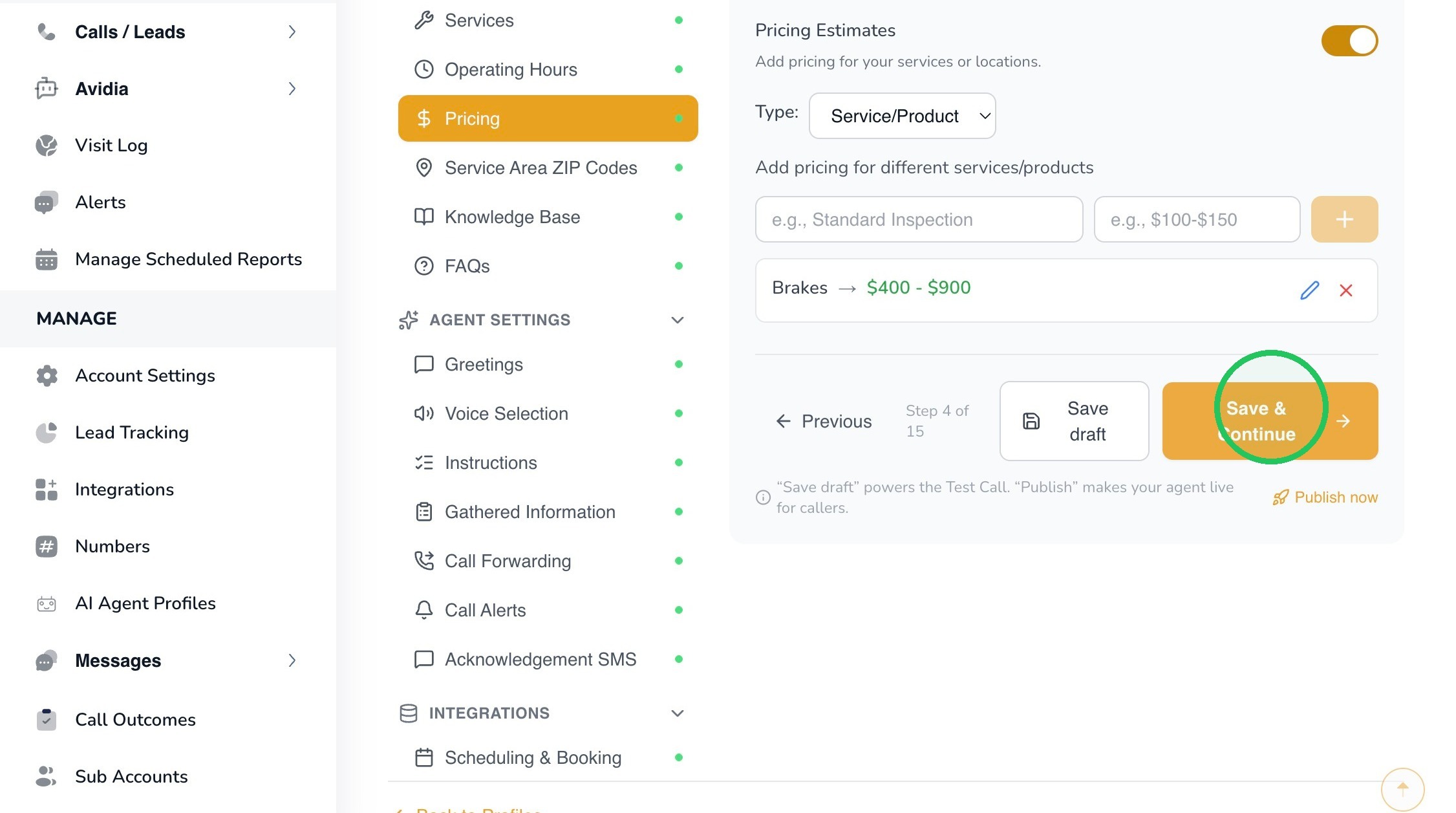Image resolution: width=1456 pixels, height=813 pixels.
Task: Open Visit Log from sidebar
Action: 111,146
